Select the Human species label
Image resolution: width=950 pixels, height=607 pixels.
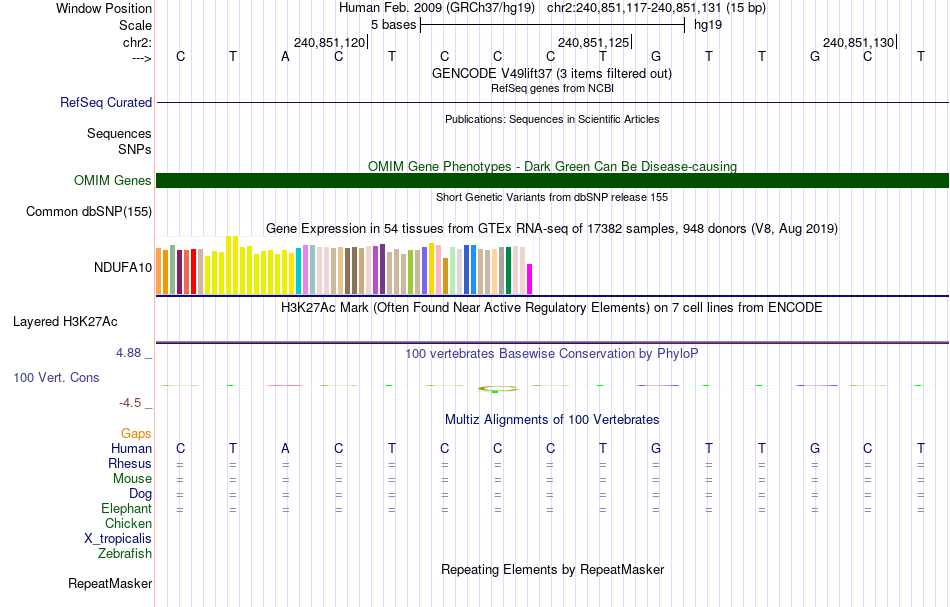[131, 448]
